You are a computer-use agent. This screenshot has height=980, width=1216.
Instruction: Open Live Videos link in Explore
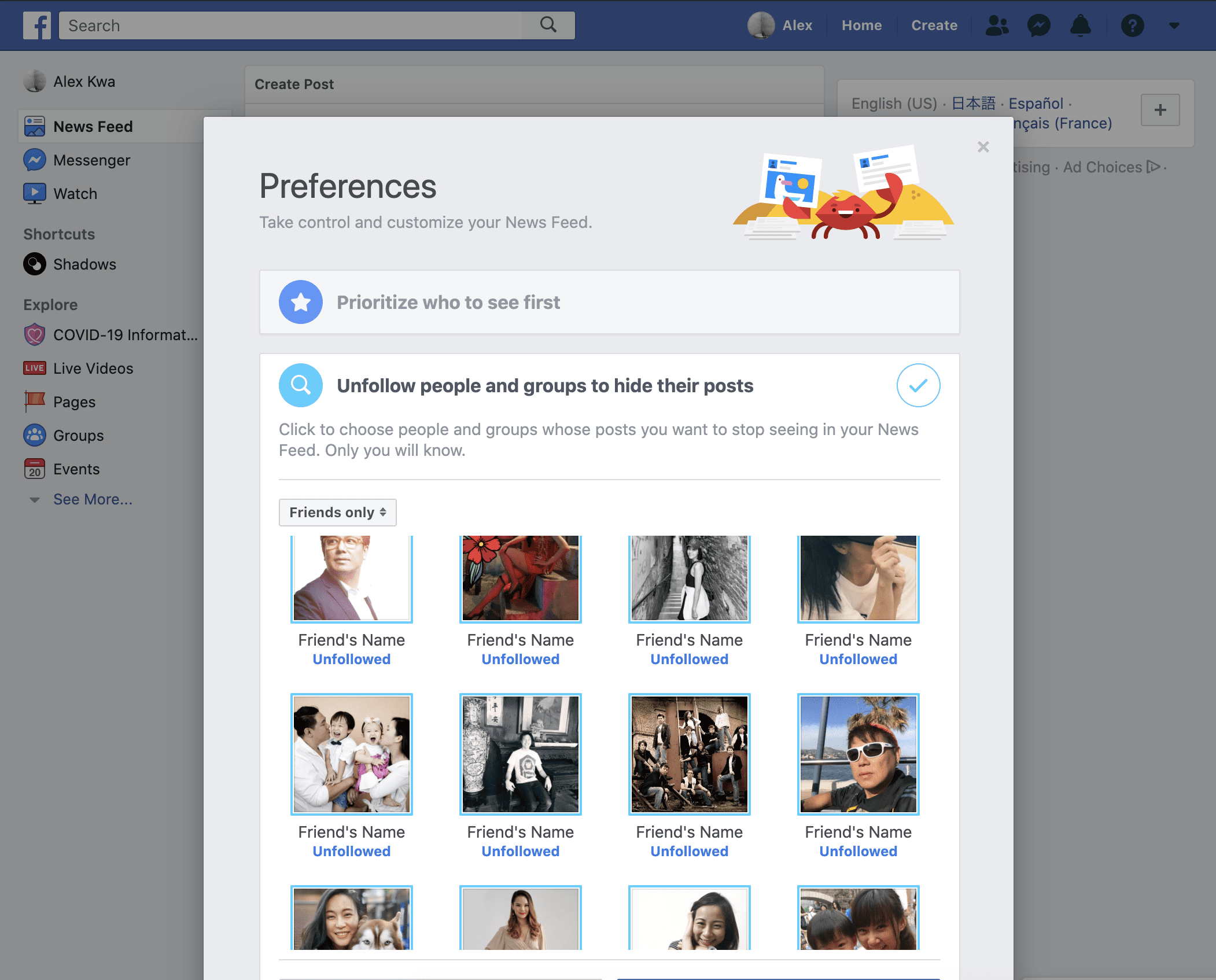[x=93, y=369]
